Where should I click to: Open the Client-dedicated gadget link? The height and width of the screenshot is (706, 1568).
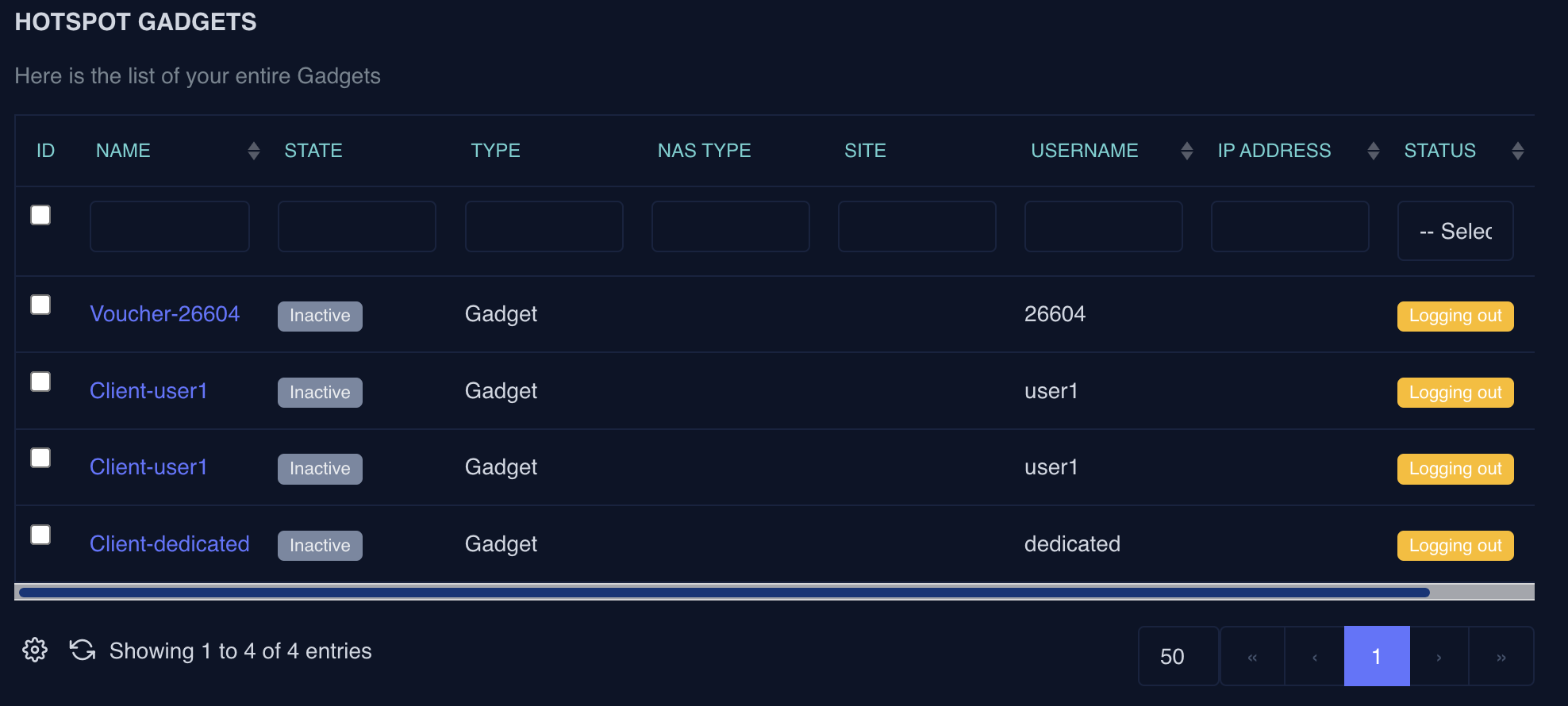169,544
